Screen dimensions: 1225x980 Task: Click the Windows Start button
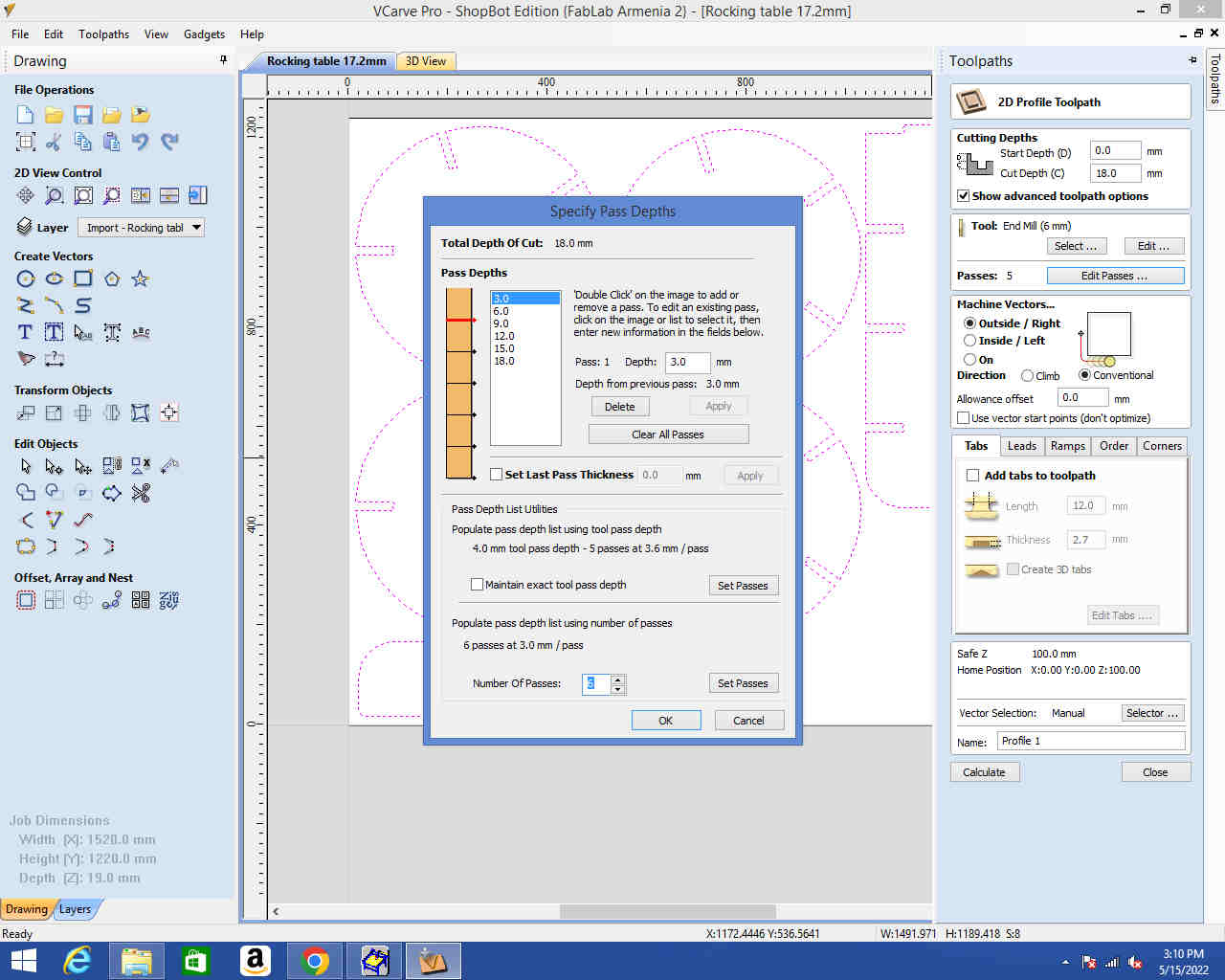click(22, 961)
